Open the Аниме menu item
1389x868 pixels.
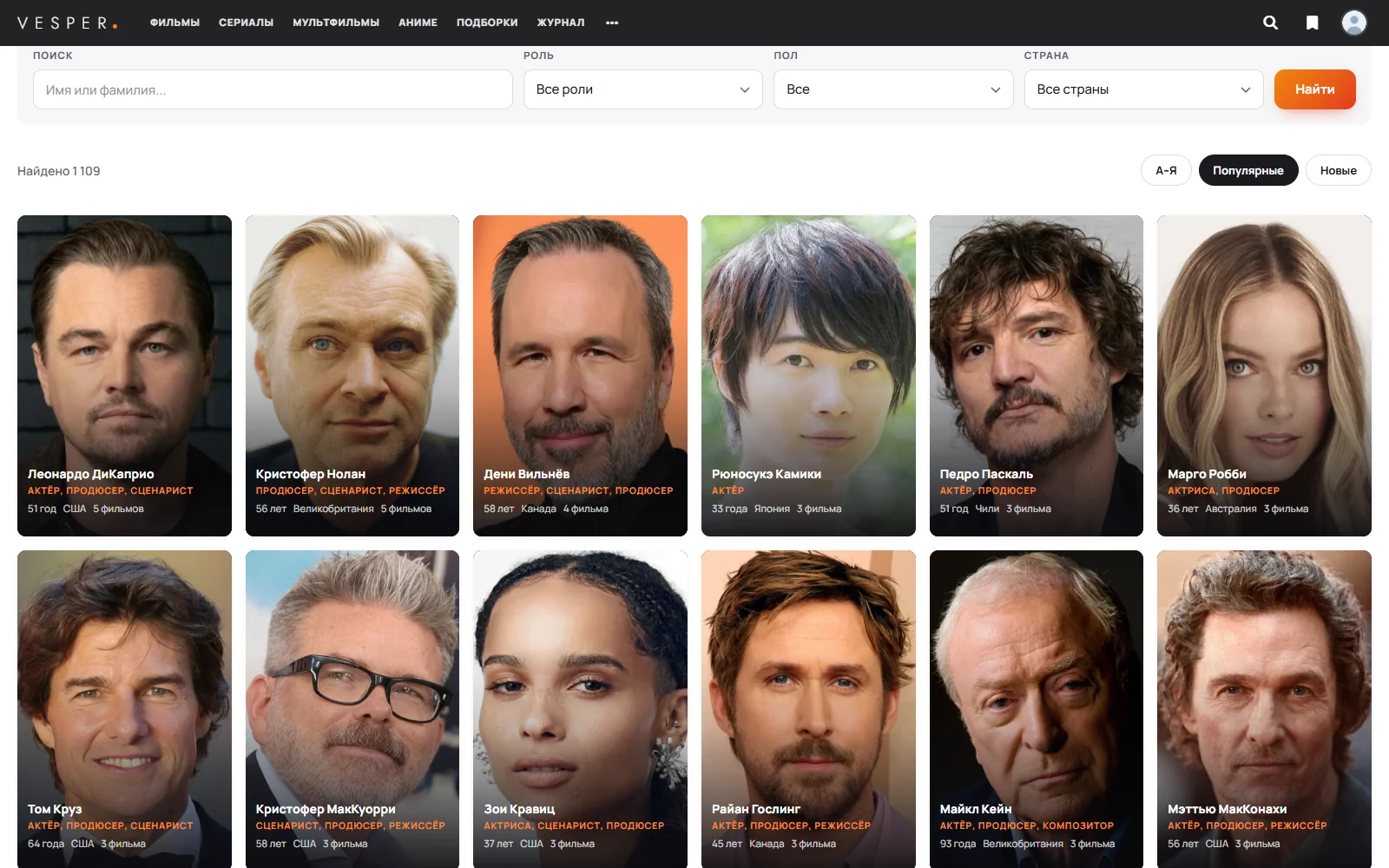tap(418, 23)
